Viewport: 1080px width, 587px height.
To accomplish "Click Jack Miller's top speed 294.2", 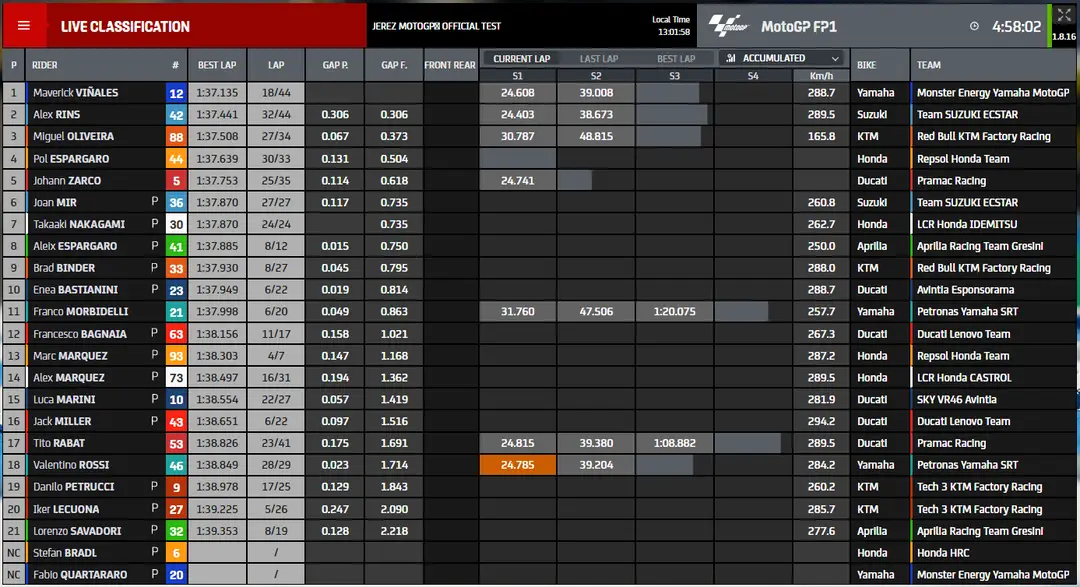I will coord(821,421).
